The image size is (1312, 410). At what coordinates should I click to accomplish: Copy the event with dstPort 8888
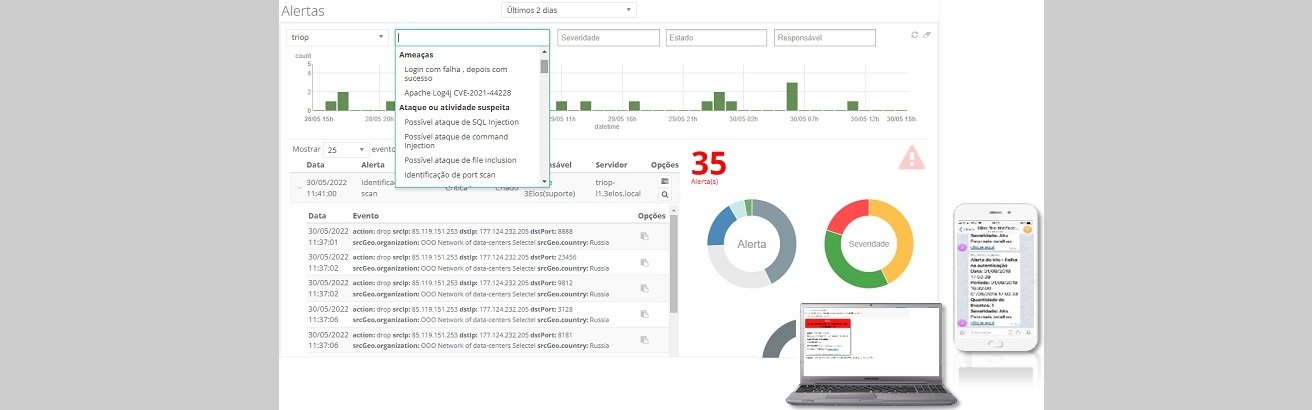coord(645,236)
